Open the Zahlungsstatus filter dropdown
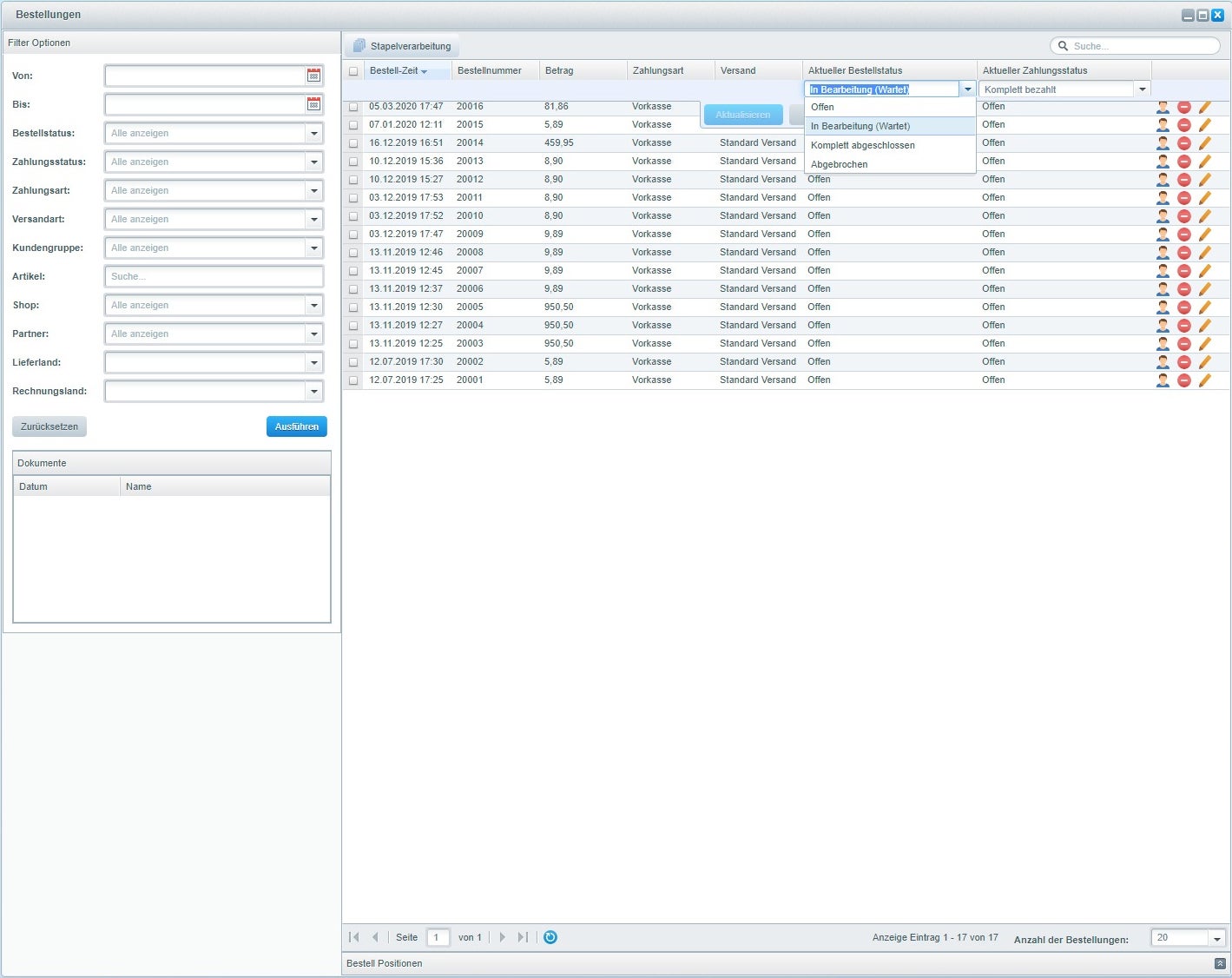 coord(314,162)
